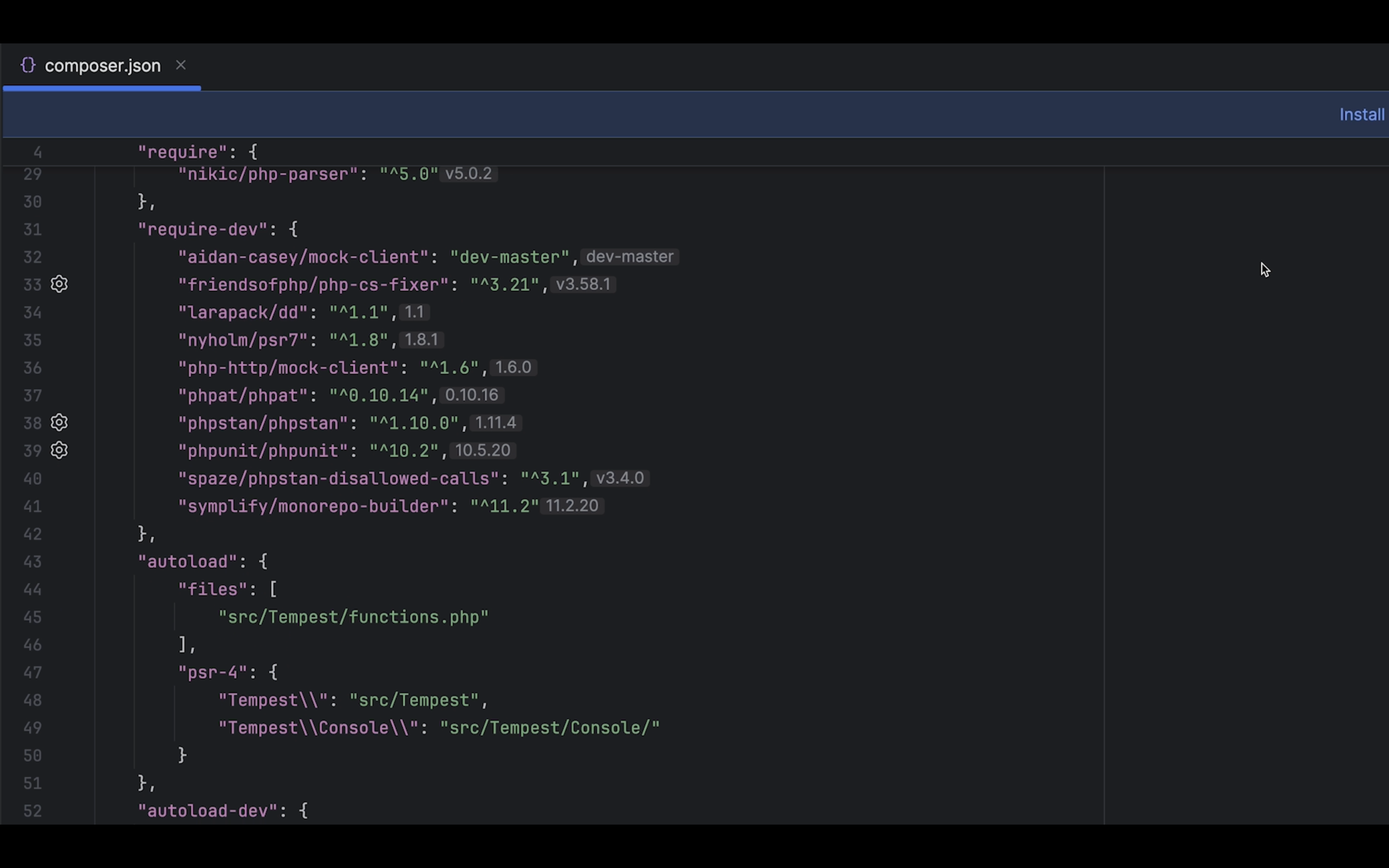This screenshot has width=1389, height=868.
Task: Click JSON file icon in composer.json tab
Action: click(28, 66)
